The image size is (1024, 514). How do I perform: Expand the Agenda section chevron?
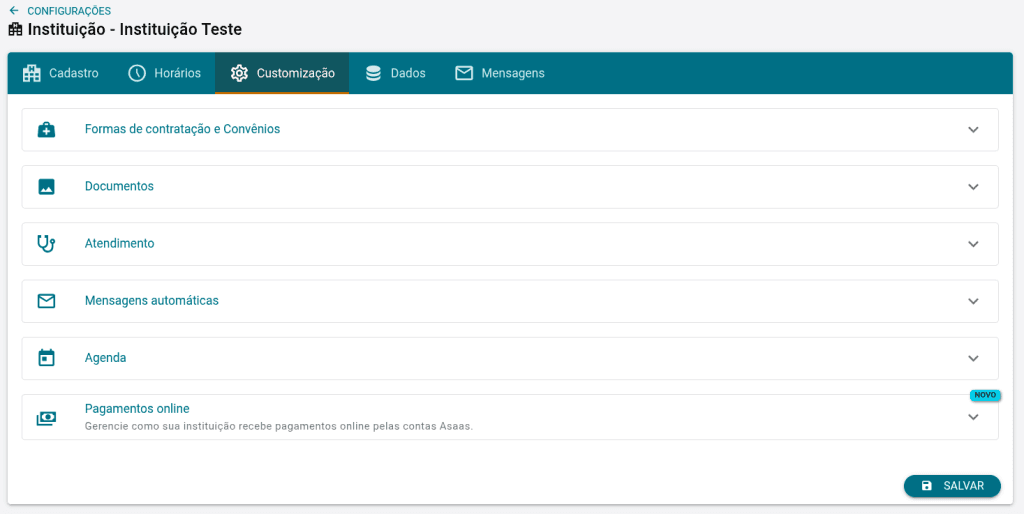(x=973, y=358)
